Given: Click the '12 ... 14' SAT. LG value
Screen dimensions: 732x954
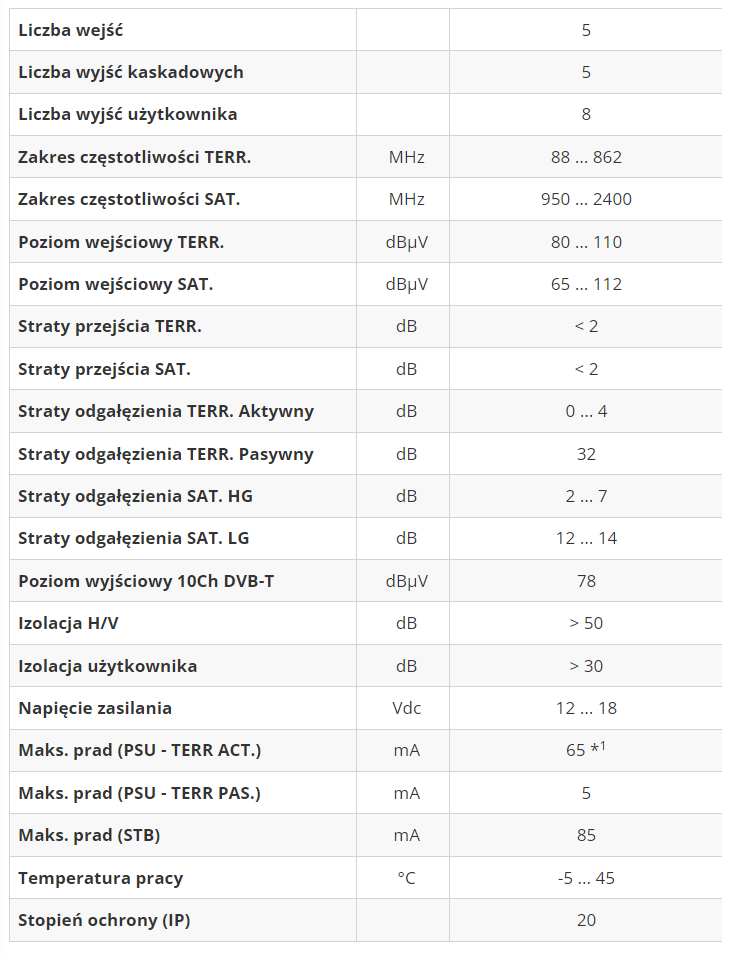Looking at the screenshot, I should (x=586, y=538).
